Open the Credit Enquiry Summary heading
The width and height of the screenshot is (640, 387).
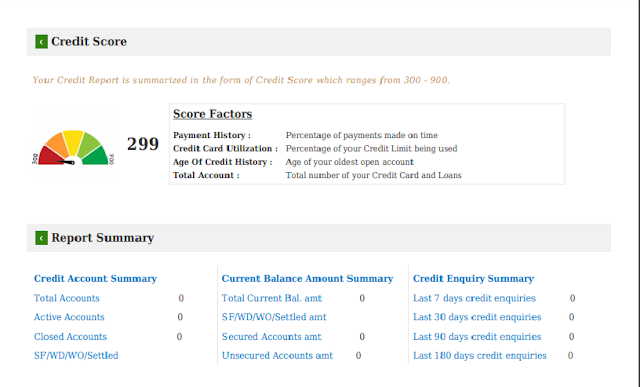point(473,278)
